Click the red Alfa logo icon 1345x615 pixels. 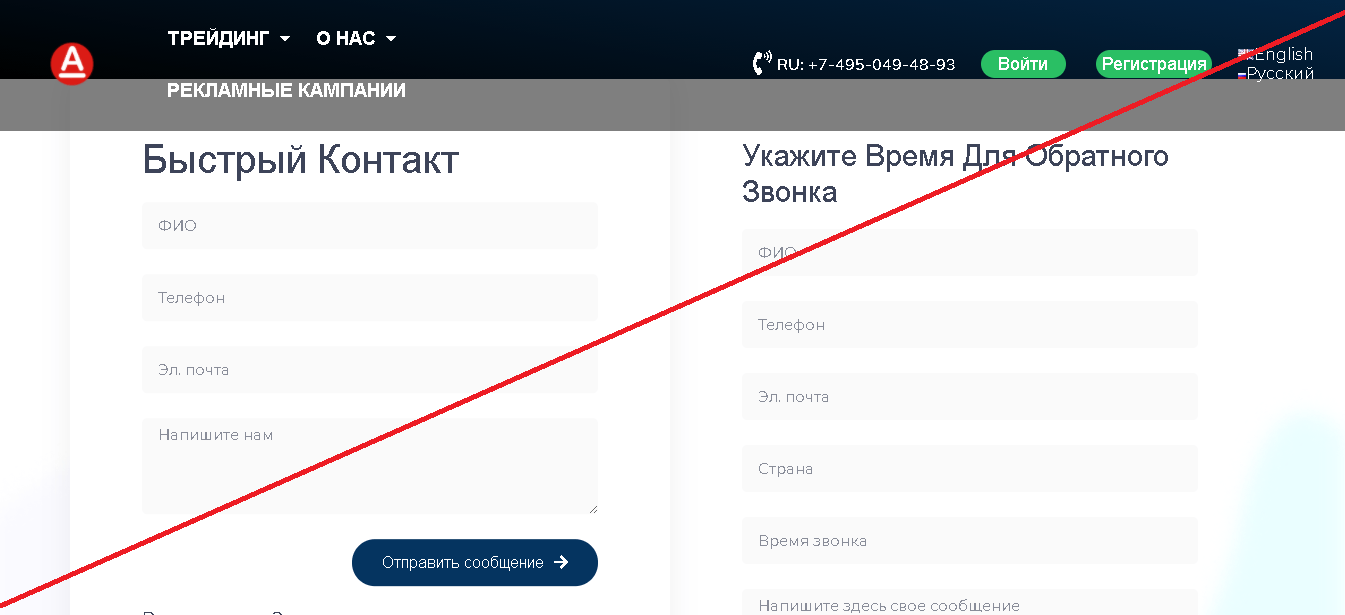[72, 64]
